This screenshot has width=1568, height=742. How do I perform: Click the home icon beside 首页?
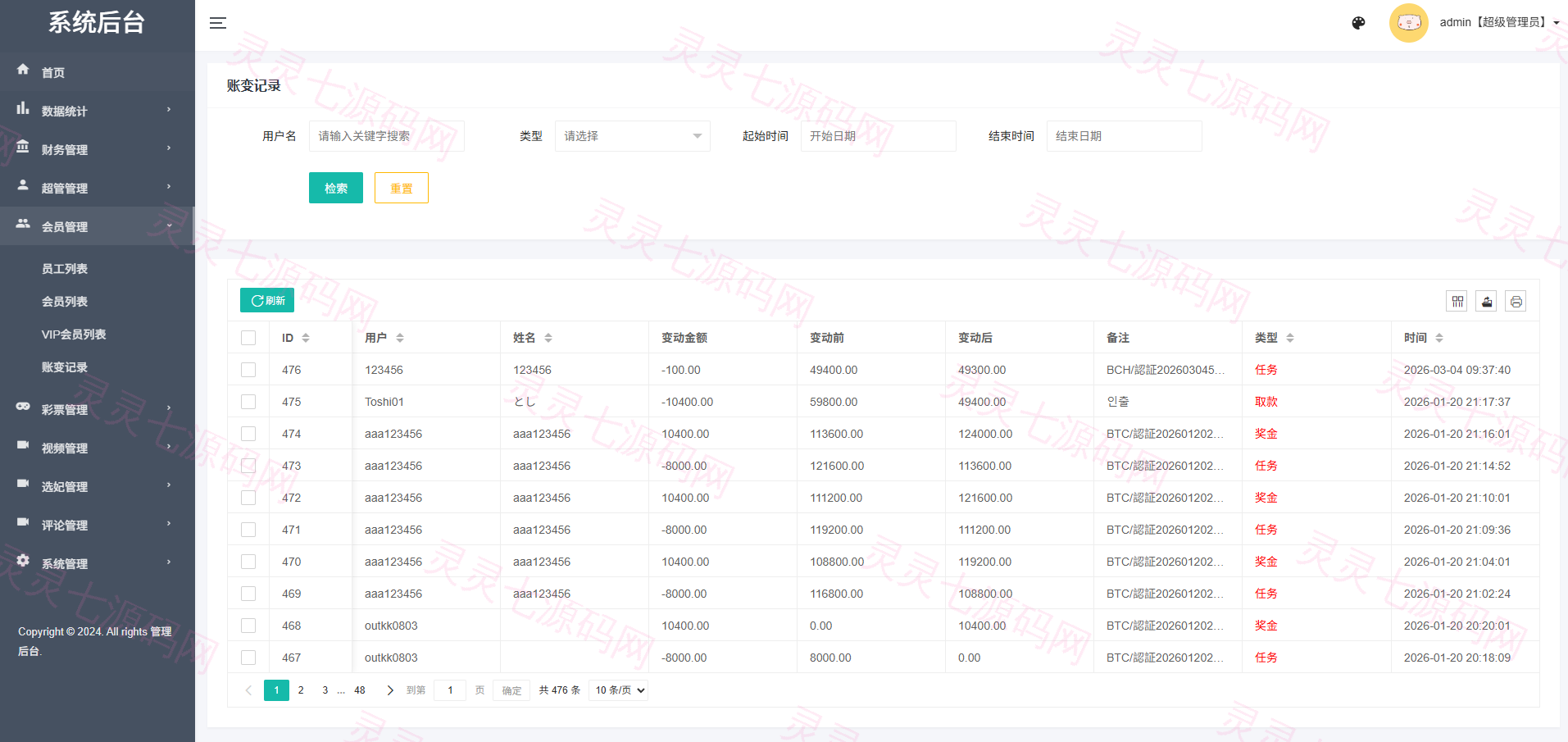[23, 71]
